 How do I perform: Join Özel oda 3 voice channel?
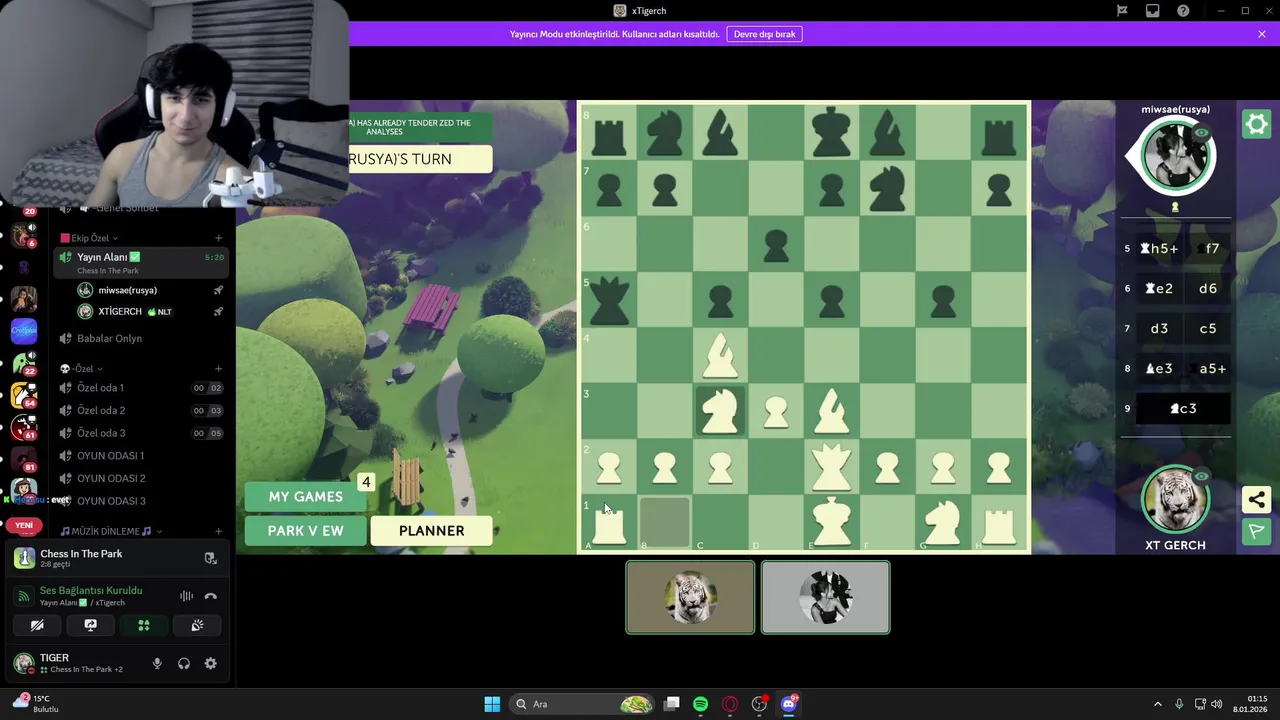point(142,433)
